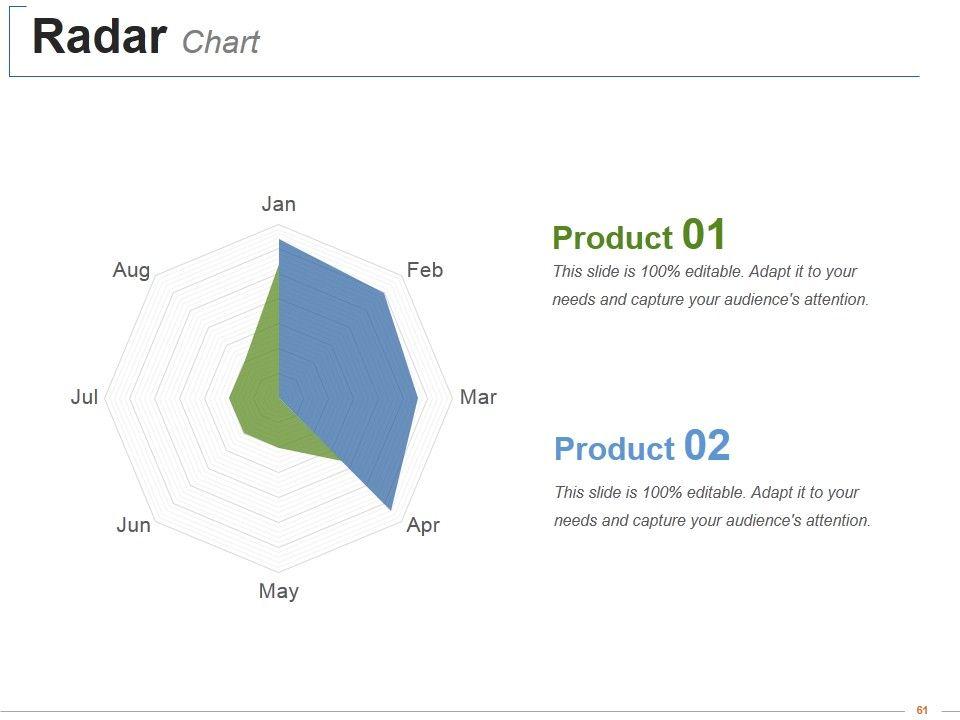Select the large green "01" number

[704, 235]
